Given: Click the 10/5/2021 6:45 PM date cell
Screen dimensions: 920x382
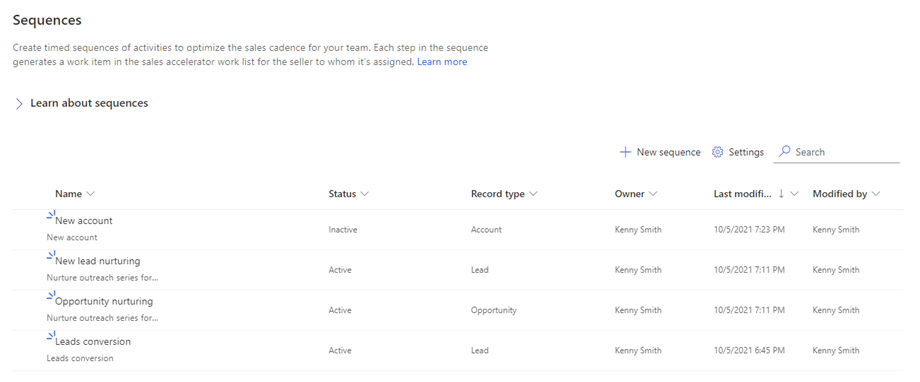Looking at the screenshot, I should pos(749,351).
